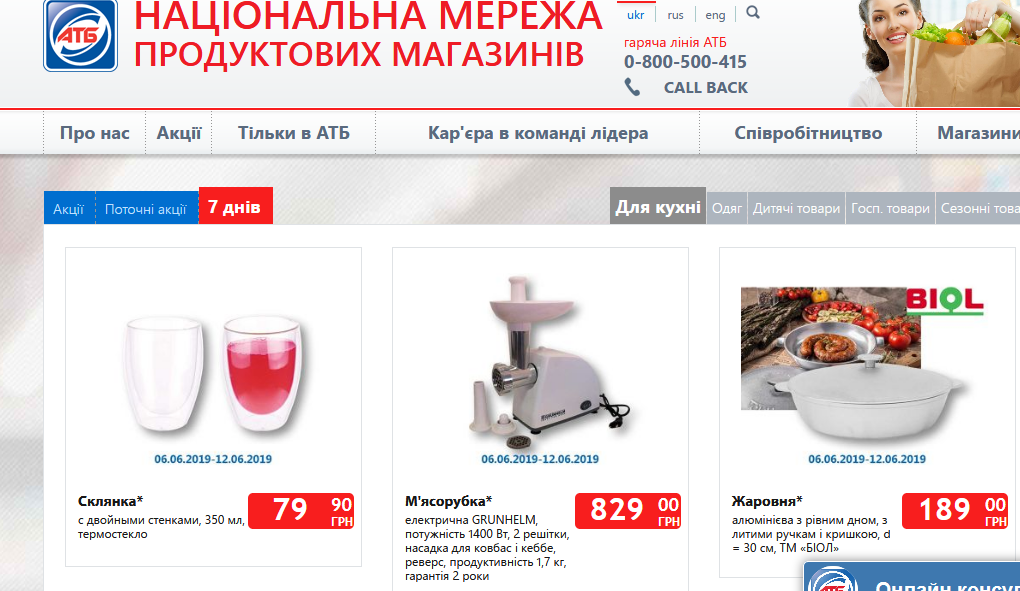Viewport: 1020px width, 591px height.
Task: Go to Тільки в АТБ section
Action: [294, 133]
